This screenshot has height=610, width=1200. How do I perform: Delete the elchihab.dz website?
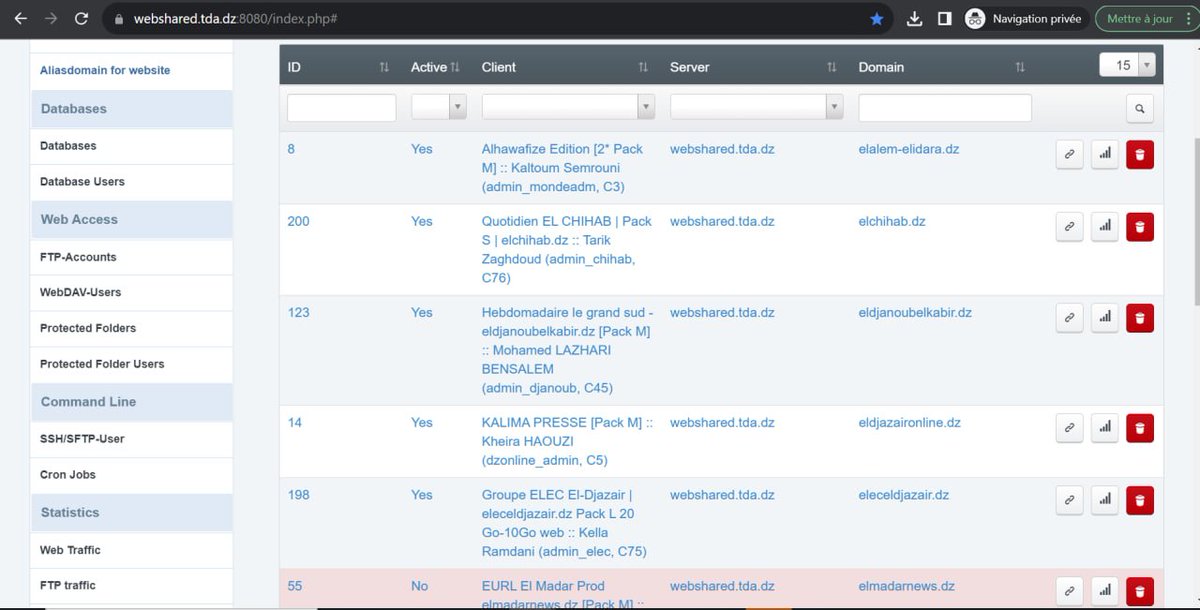(1139, 227)
